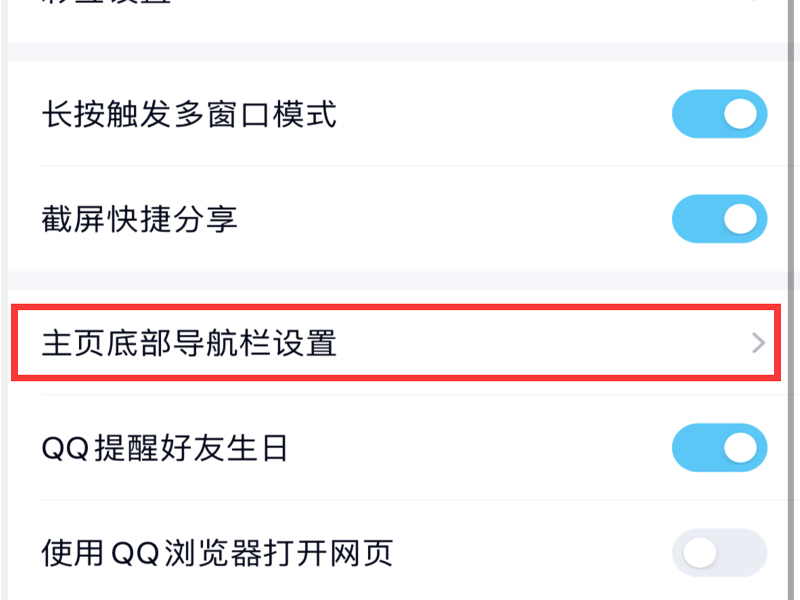Select the 截屏快捷分享 label
Viewport: 800px width, 600px height.
(139, 219)
